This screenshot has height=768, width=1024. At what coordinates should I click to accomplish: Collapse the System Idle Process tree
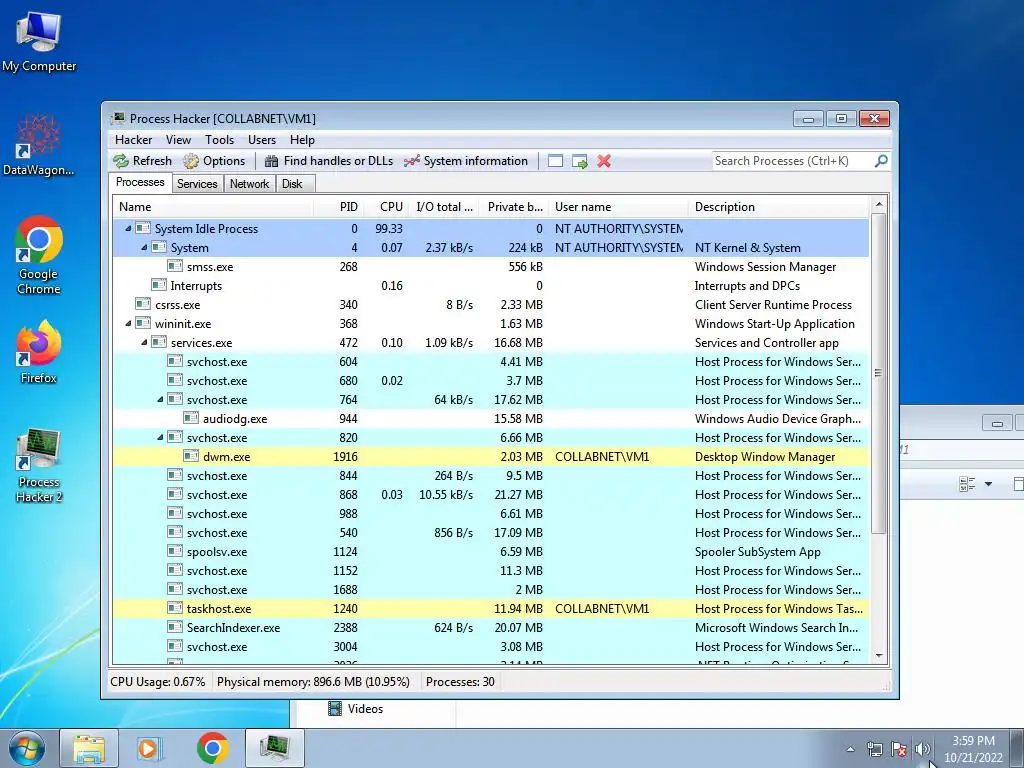coord(129,229)
